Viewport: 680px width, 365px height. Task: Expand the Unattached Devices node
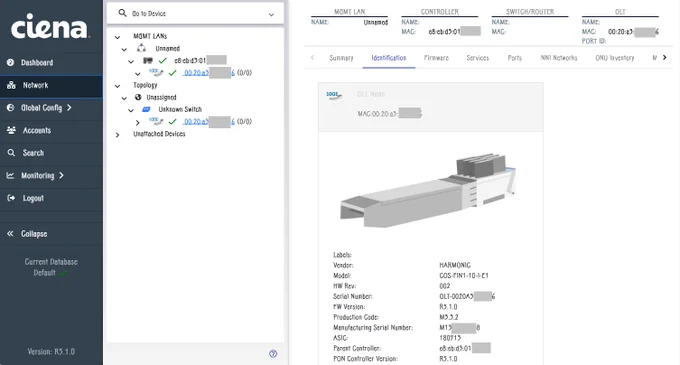point(118,135)
